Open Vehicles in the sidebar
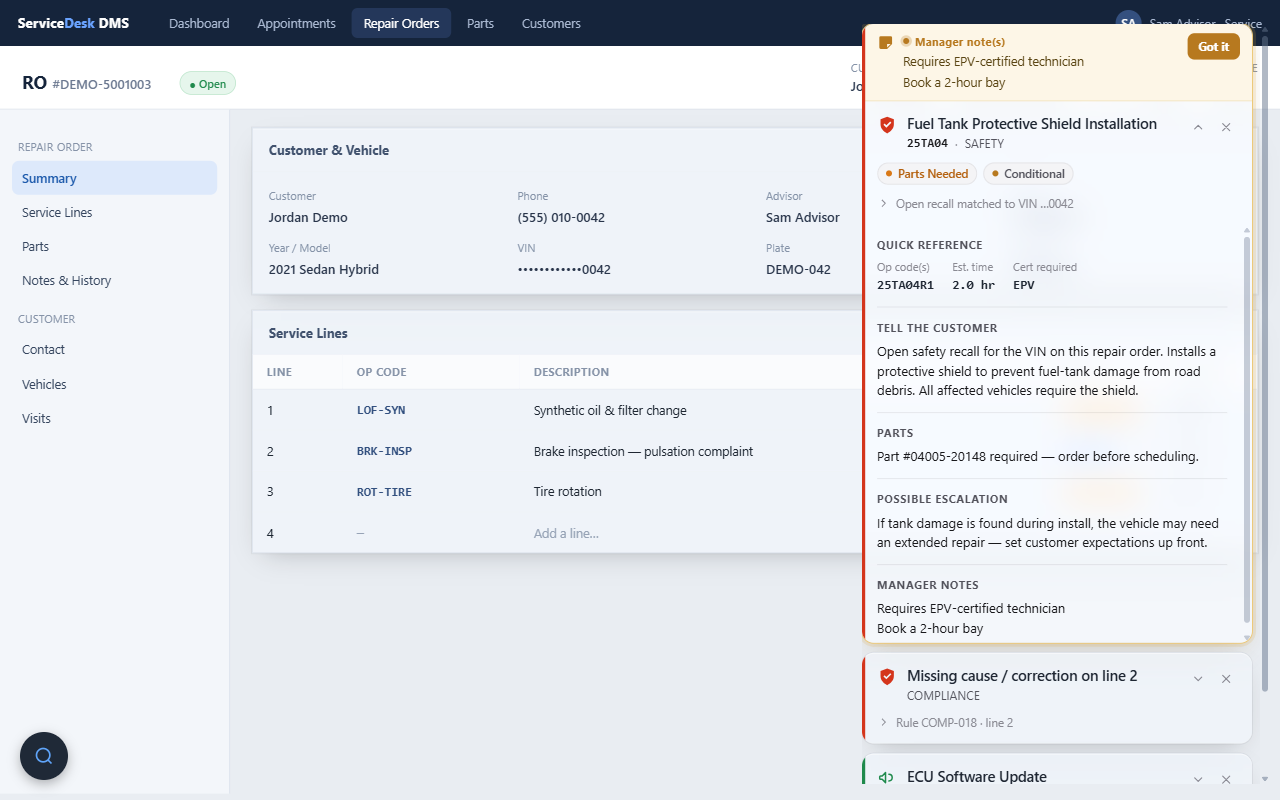 114,384
